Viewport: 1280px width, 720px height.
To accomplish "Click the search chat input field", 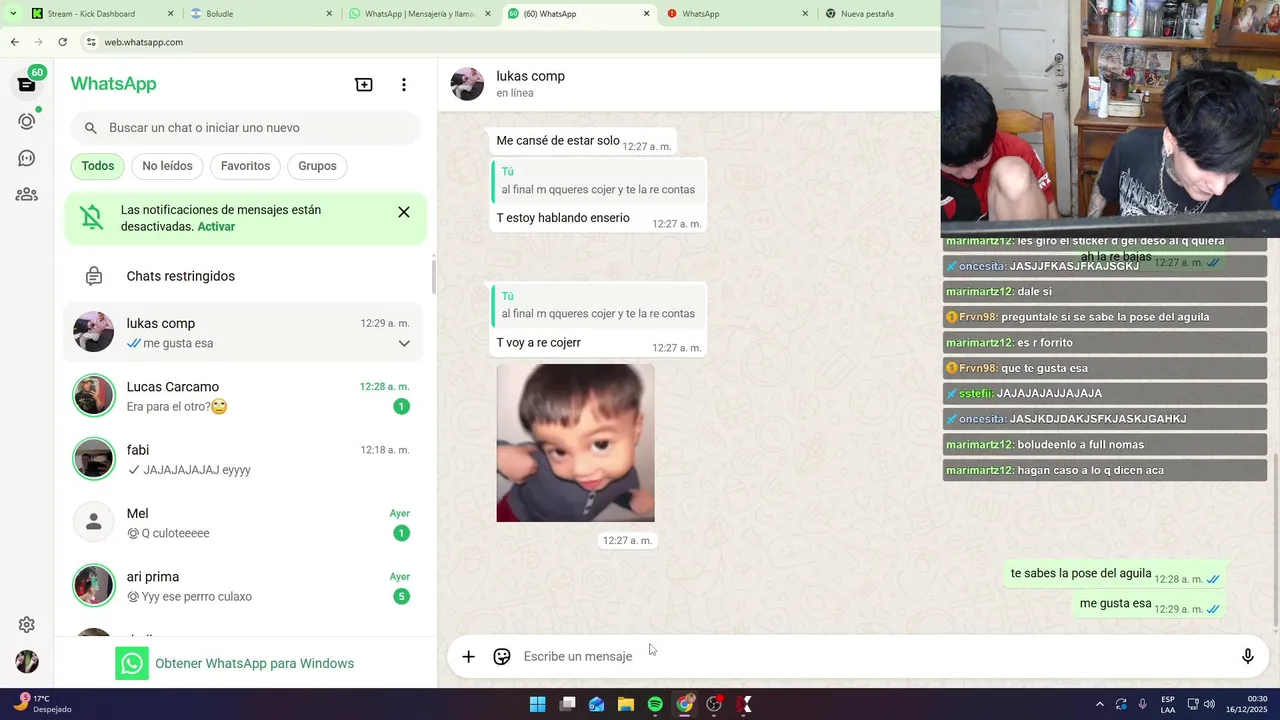I will [246, 128].
